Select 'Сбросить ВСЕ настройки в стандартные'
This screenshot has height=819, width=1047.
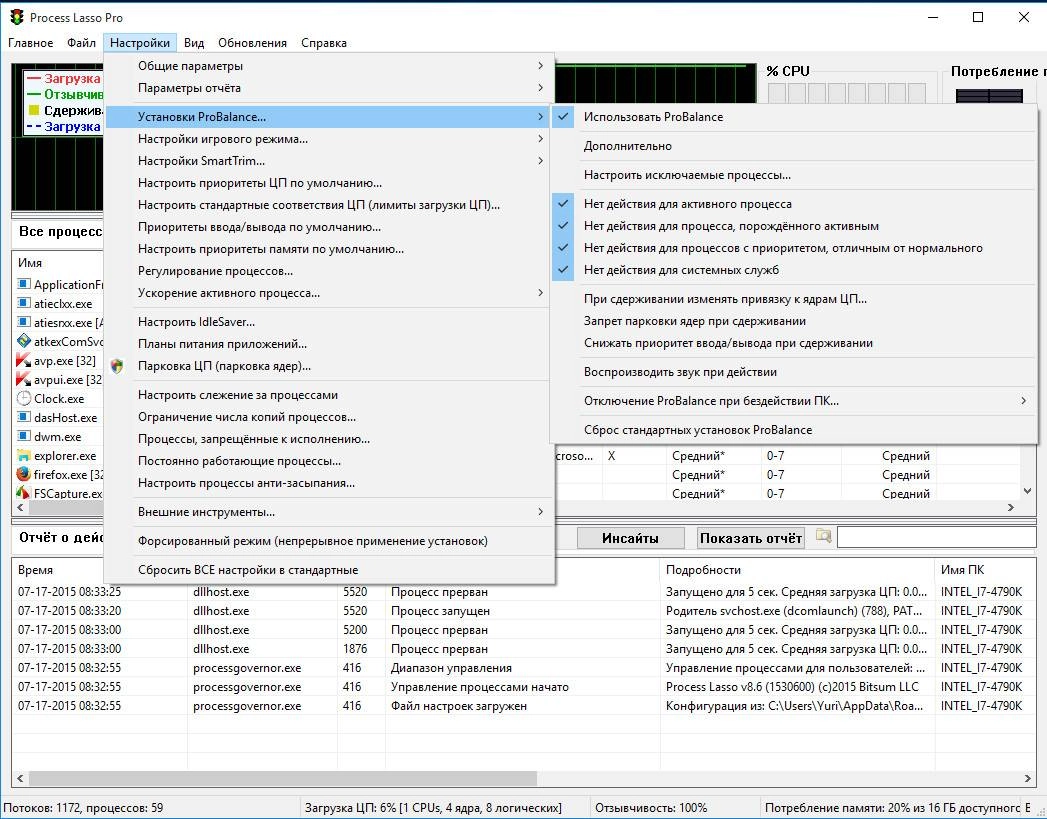[329, 570]
